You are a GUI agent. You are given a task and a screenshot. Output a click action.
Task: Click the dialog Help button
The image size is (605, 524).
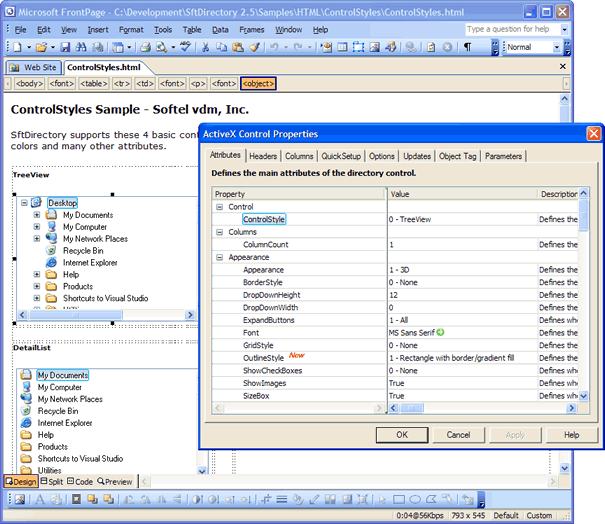pyautogui.click(x=571, y=435)
